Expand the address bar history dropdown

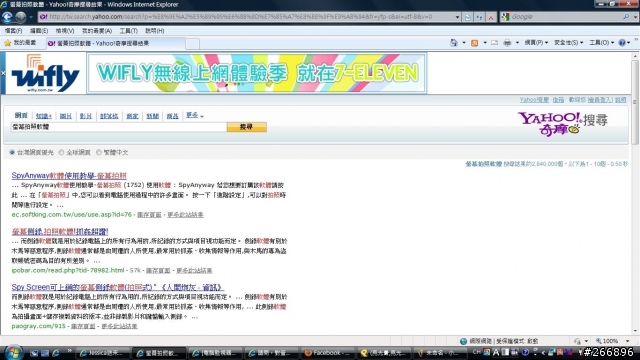(x=457, y=17)
